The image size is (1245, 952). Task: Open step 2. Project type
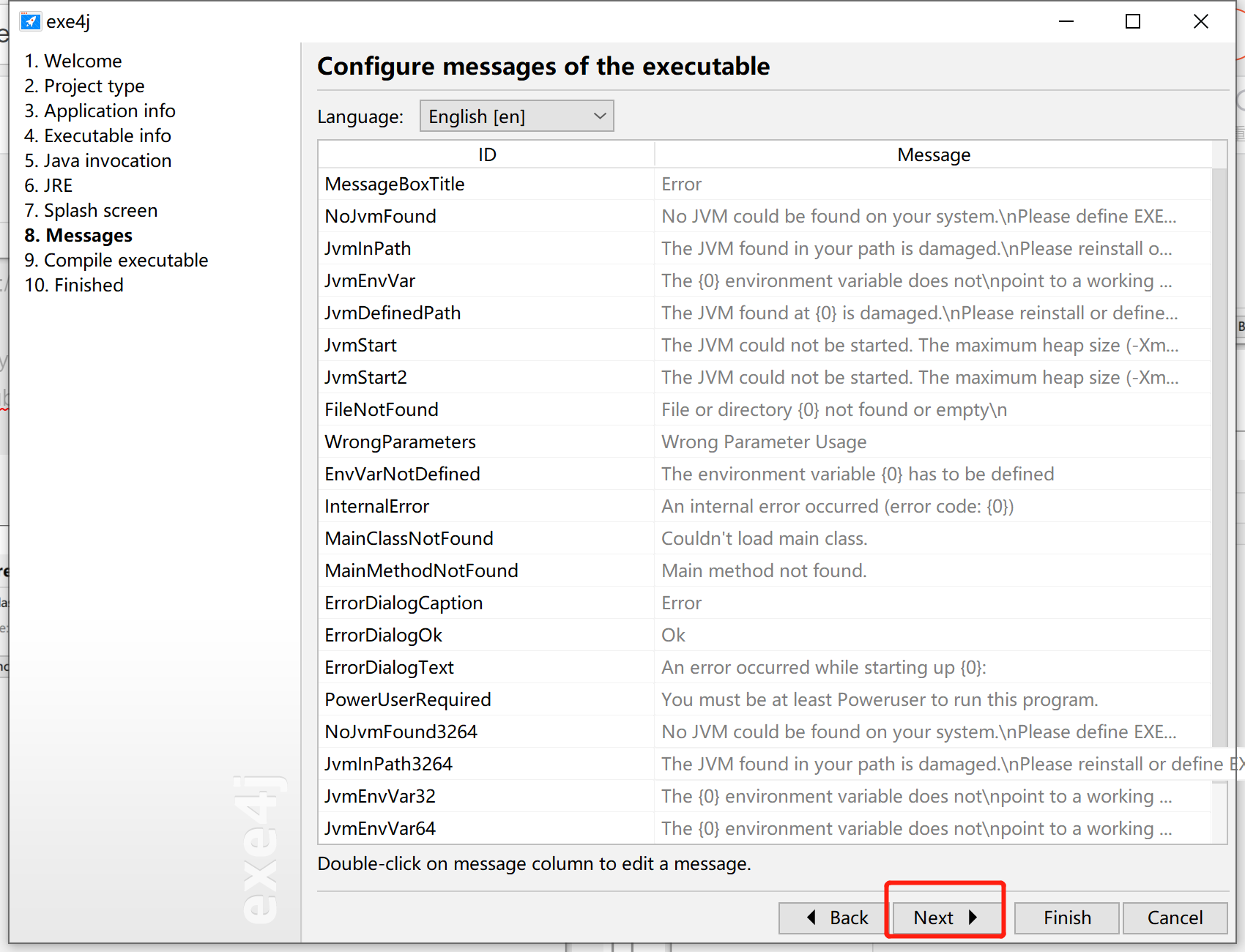[84, 86]
